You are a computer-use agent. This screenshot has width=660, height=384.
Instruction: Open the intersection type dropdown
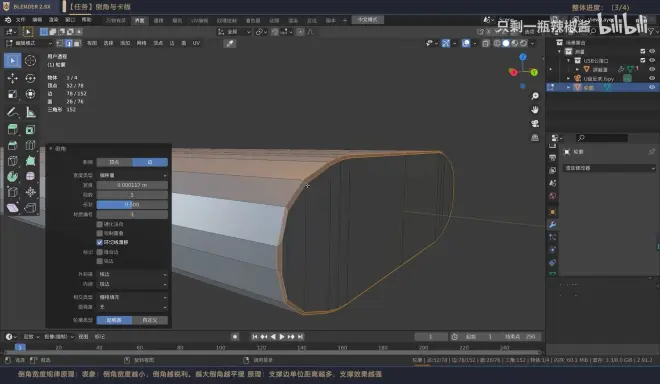click(132, 297)
